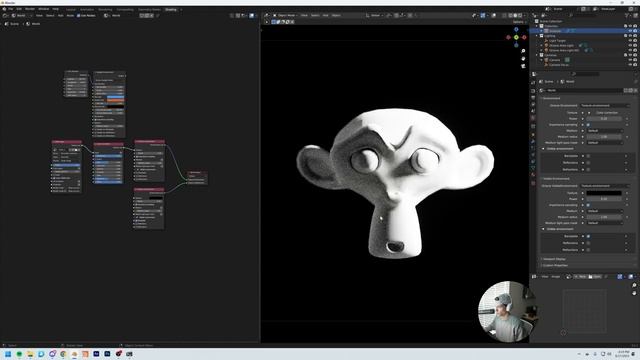Click the orange color swatch in top node
This screenshot has height=360, width=640.
(116, 100)
